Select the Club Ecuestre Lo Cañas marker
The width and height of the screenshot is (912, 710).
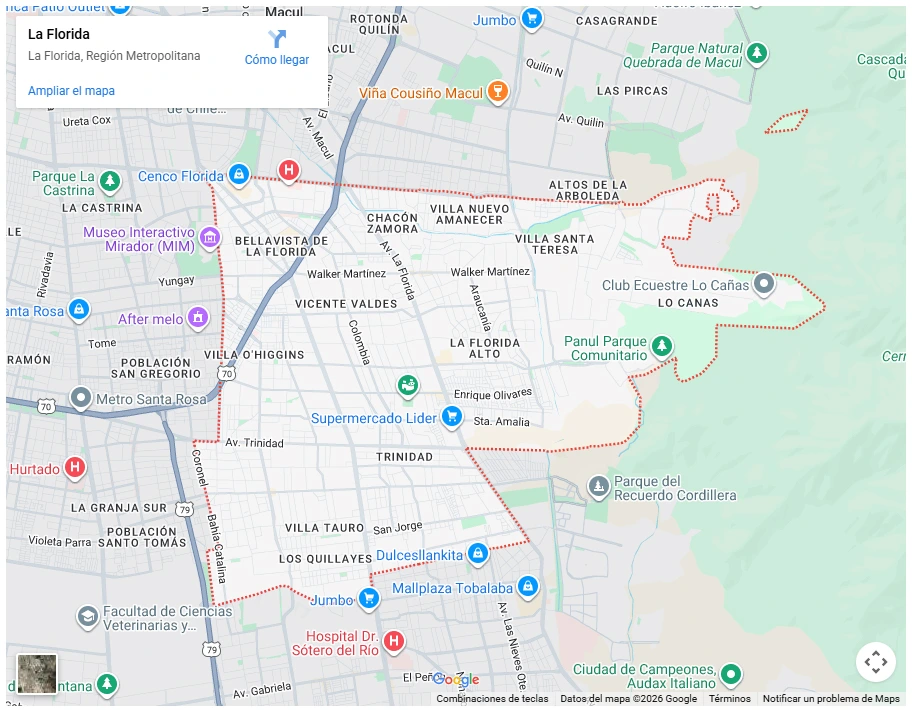pos(763,284)
